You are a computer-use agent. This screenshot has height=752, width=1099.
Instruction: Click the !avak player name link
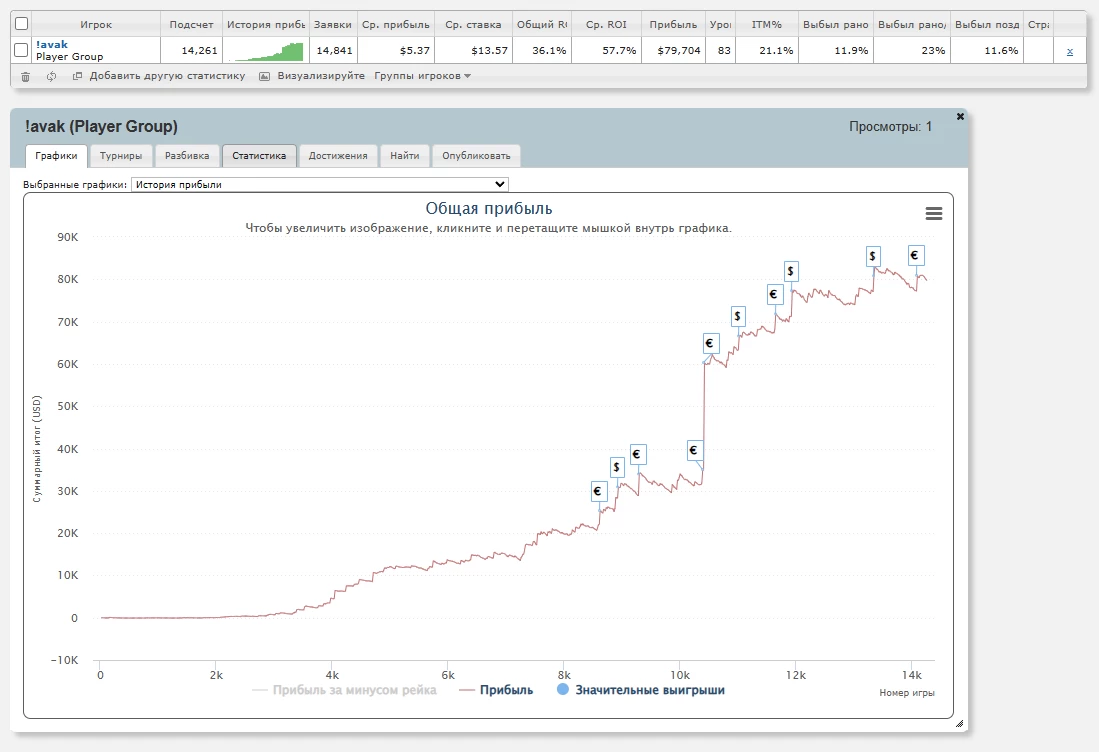pyautogui.click(x=51, y=44)
